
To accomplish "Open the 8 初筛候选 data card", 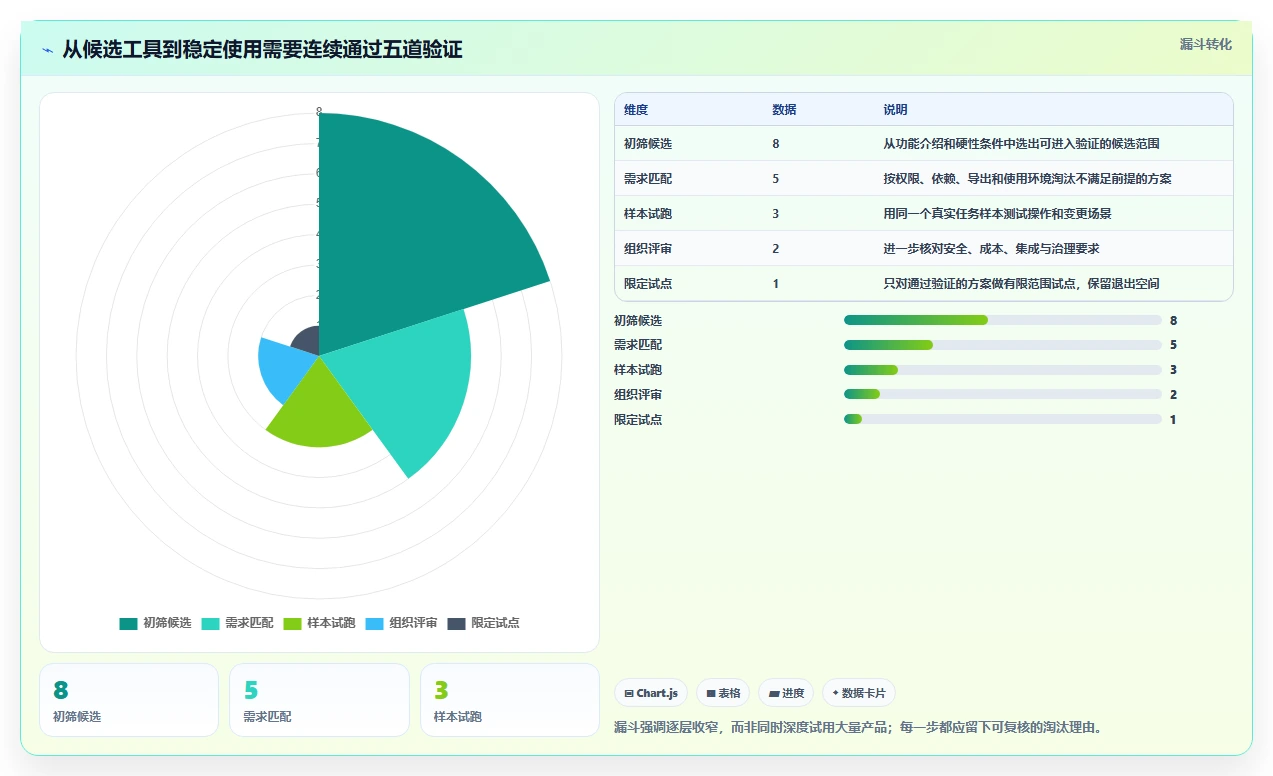I will 129,700.
